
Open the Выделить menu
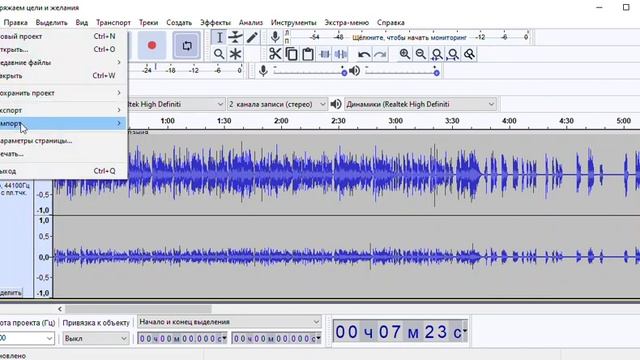click(x=51, y=22)
